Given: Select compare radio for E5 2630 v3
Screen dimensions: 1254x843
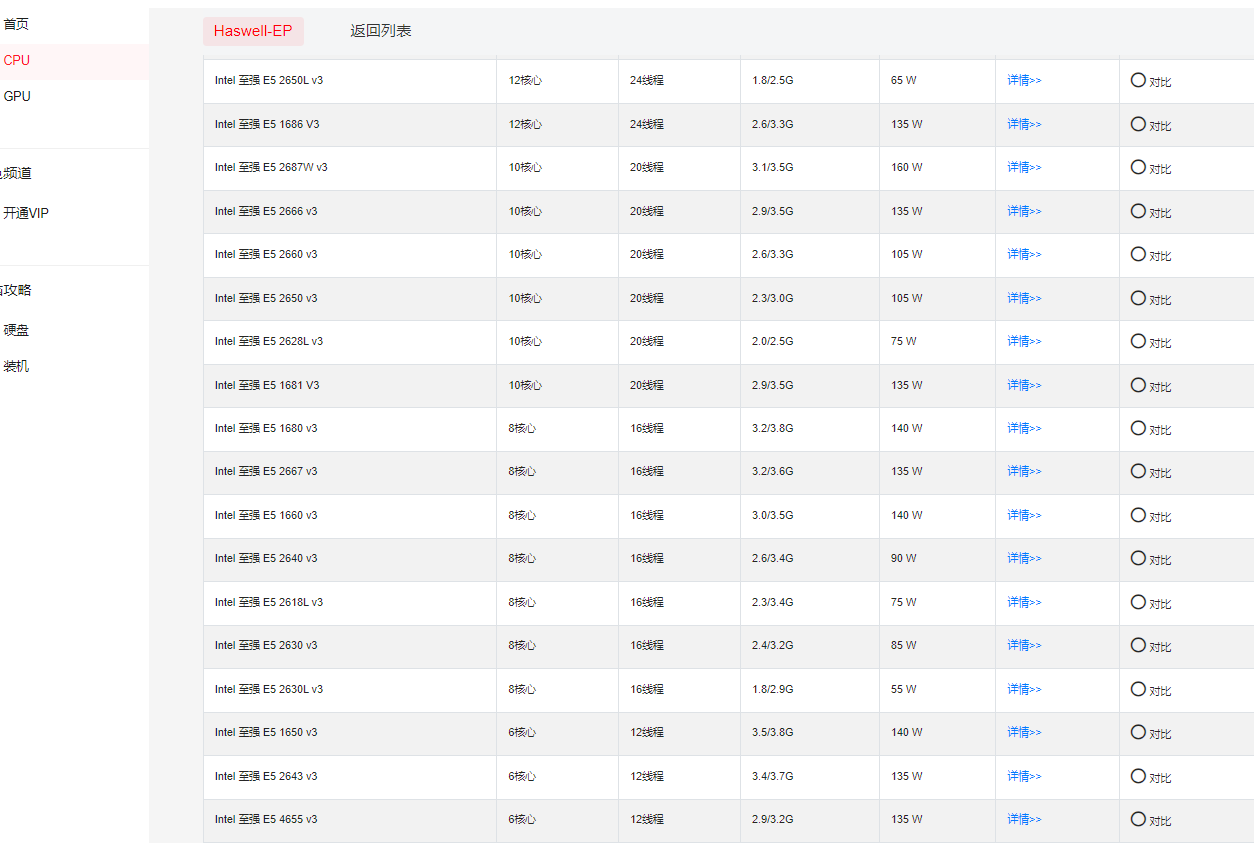Looking at the screenshot, I should [x=1138, y=645].
